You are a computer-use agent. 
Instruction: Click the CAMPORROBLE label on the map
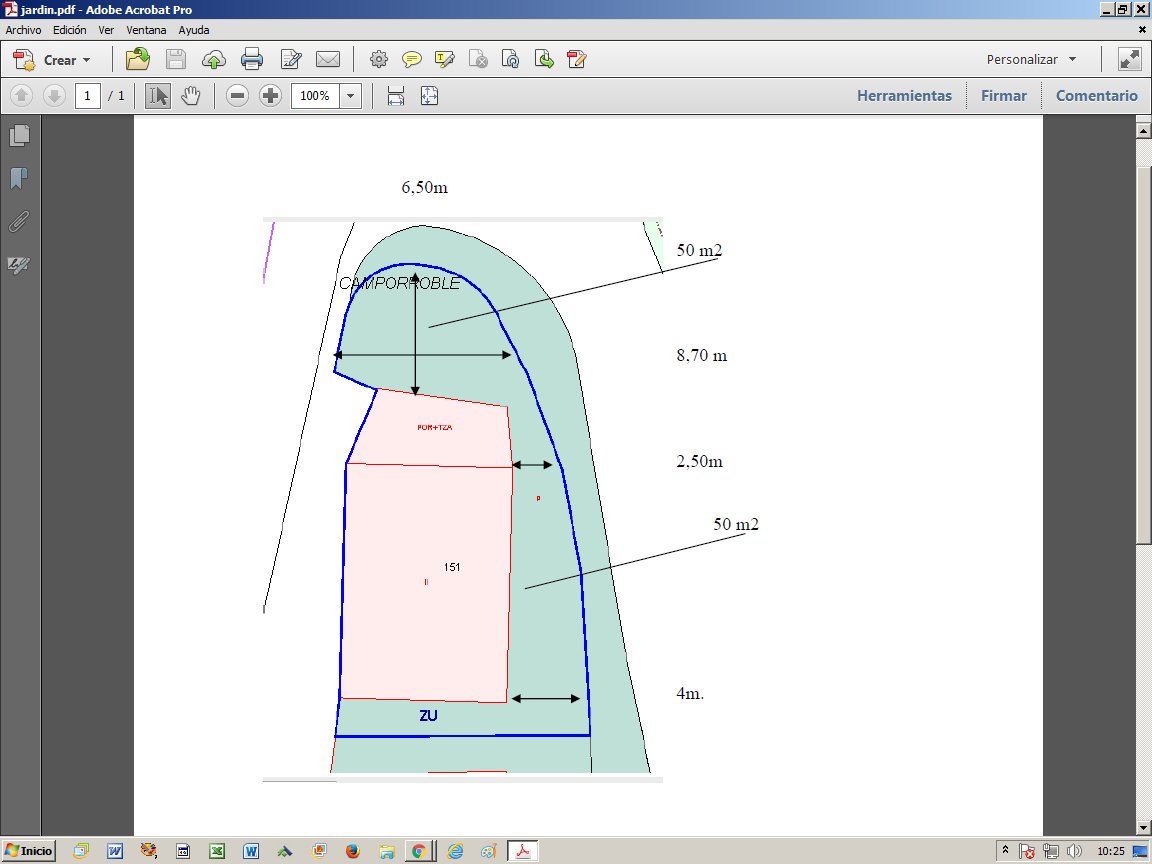[x=400, y=284]
